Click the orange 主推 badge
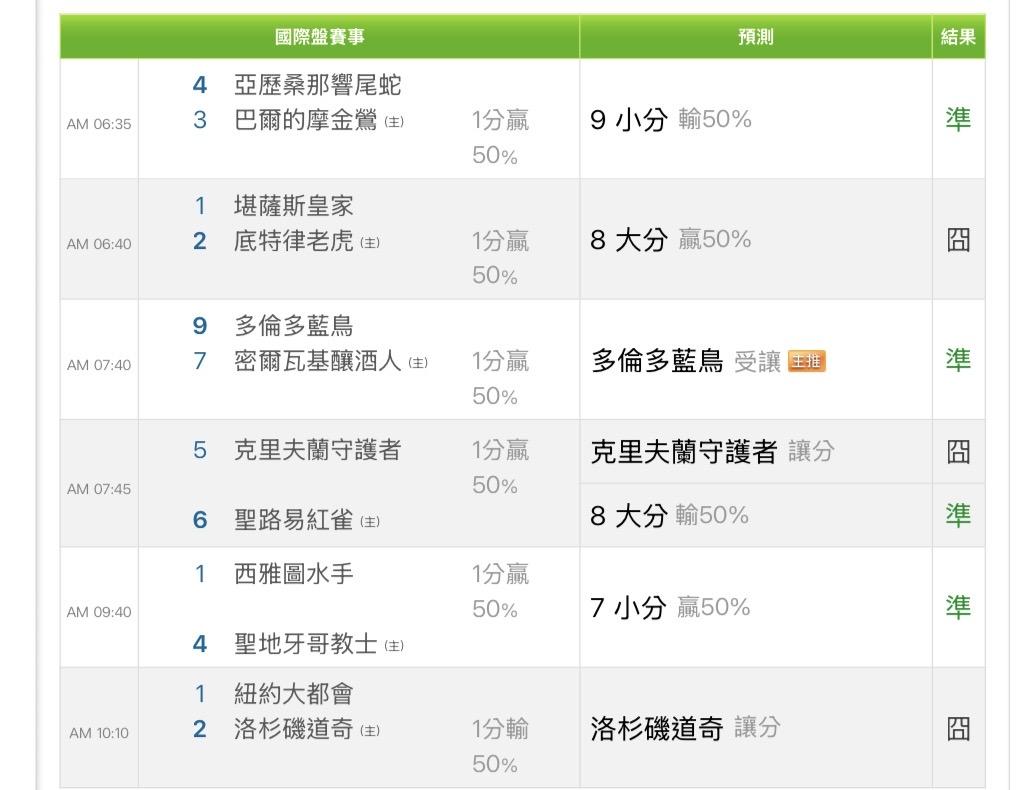Image resolution: width=1022 pixels, height=790 pixels. (806, 361)
